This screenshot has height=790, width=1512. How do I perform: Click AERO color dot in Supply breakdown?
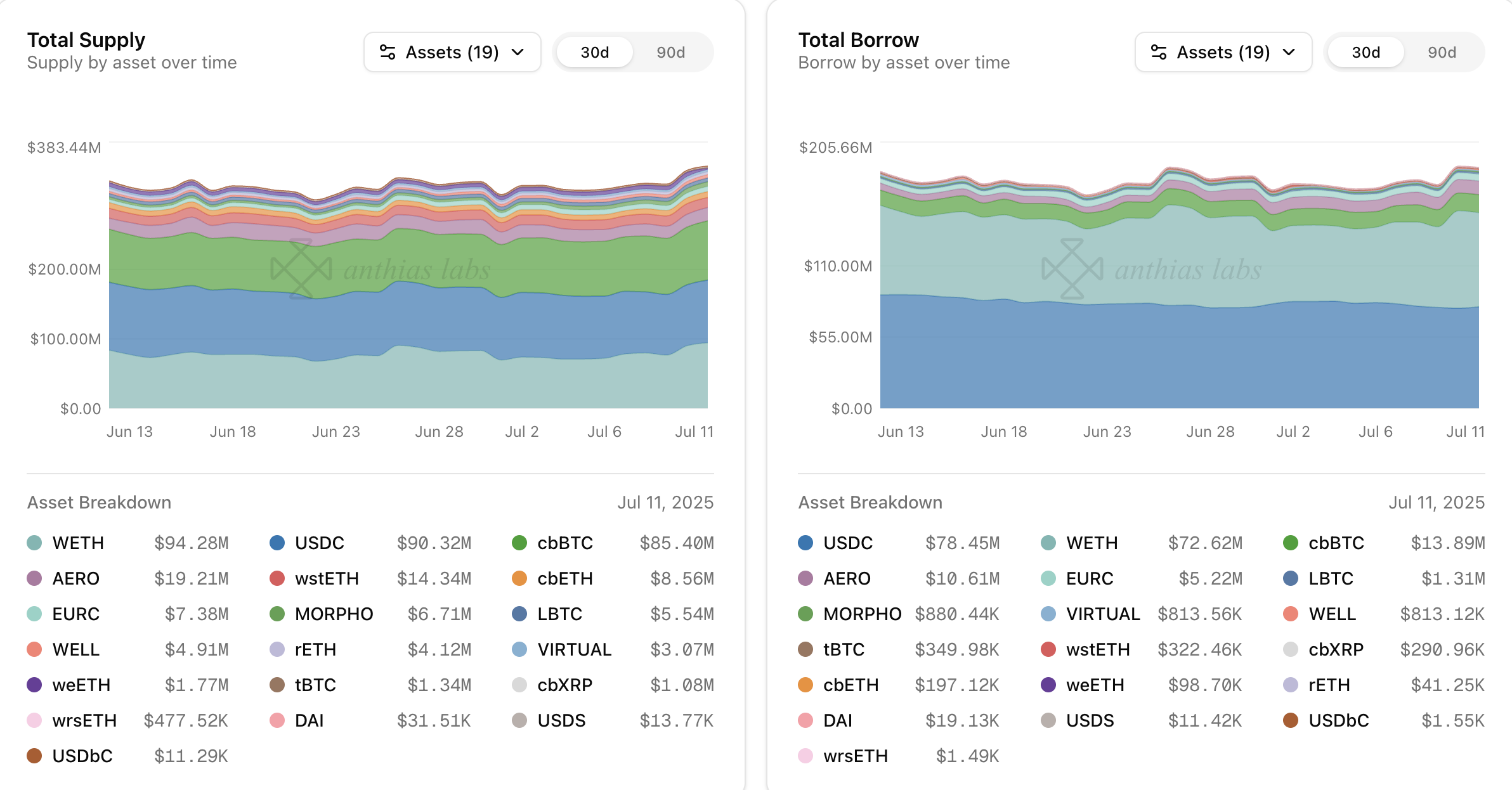click(34, 578)
